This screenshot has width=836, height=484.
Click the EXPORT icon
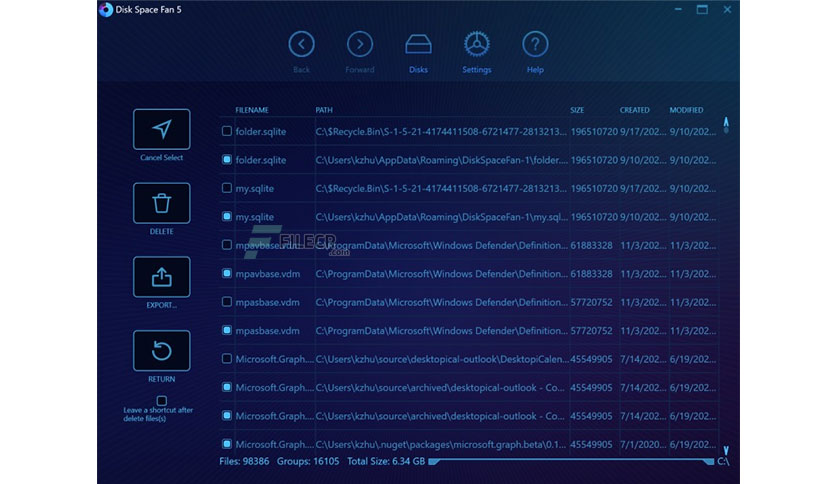pos(162,277)
